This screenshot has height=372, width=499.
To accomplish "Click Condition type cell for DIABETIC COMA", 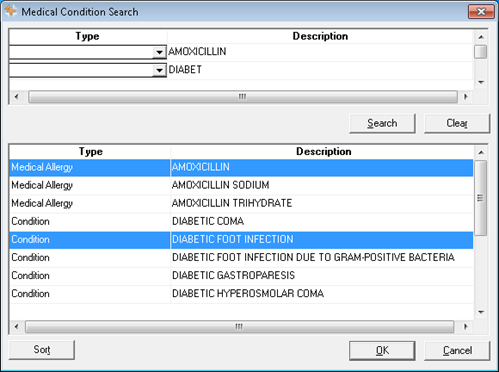I will click(90, 221).
